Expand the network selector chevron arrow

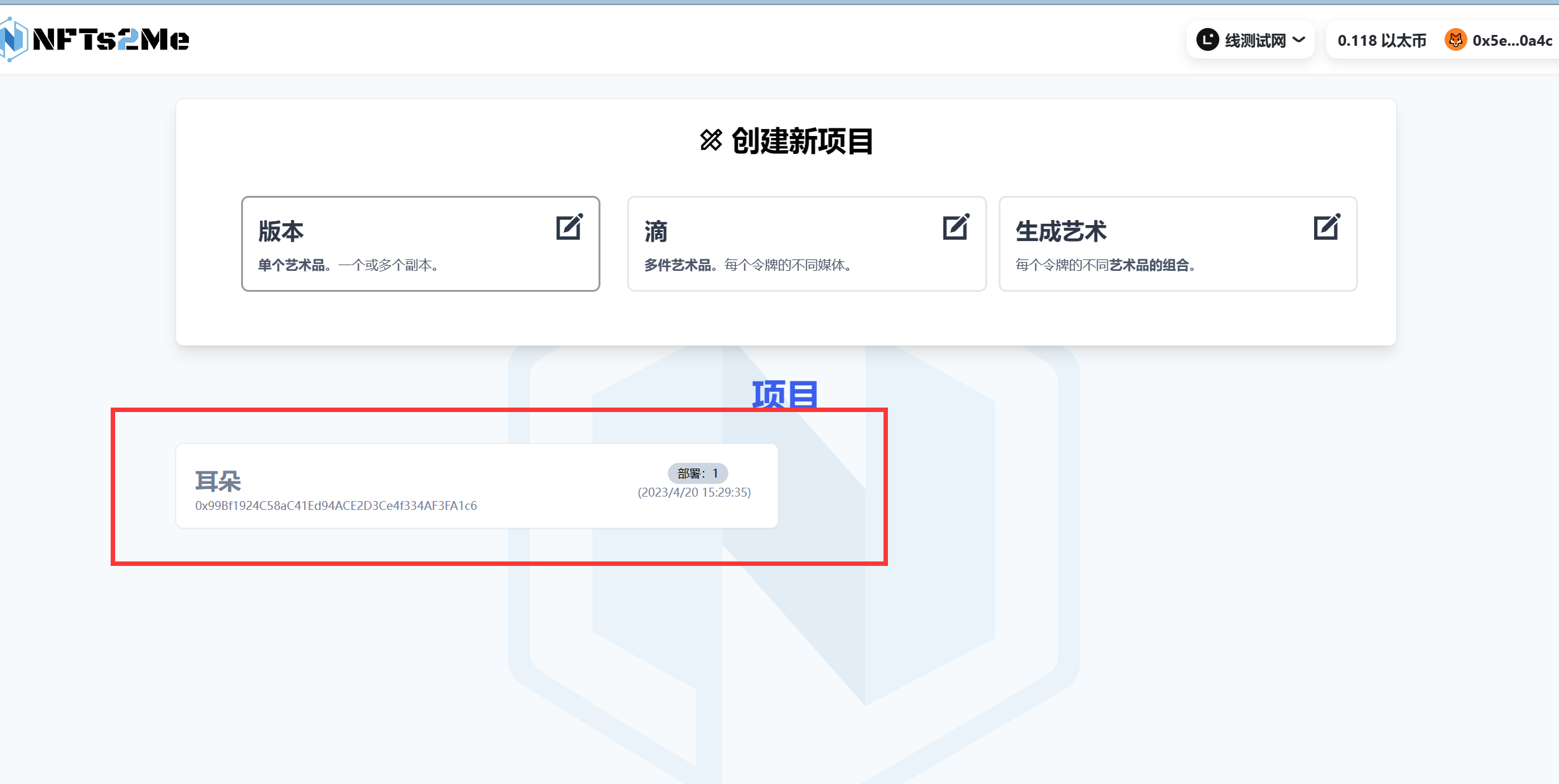tap(1299, 40)
